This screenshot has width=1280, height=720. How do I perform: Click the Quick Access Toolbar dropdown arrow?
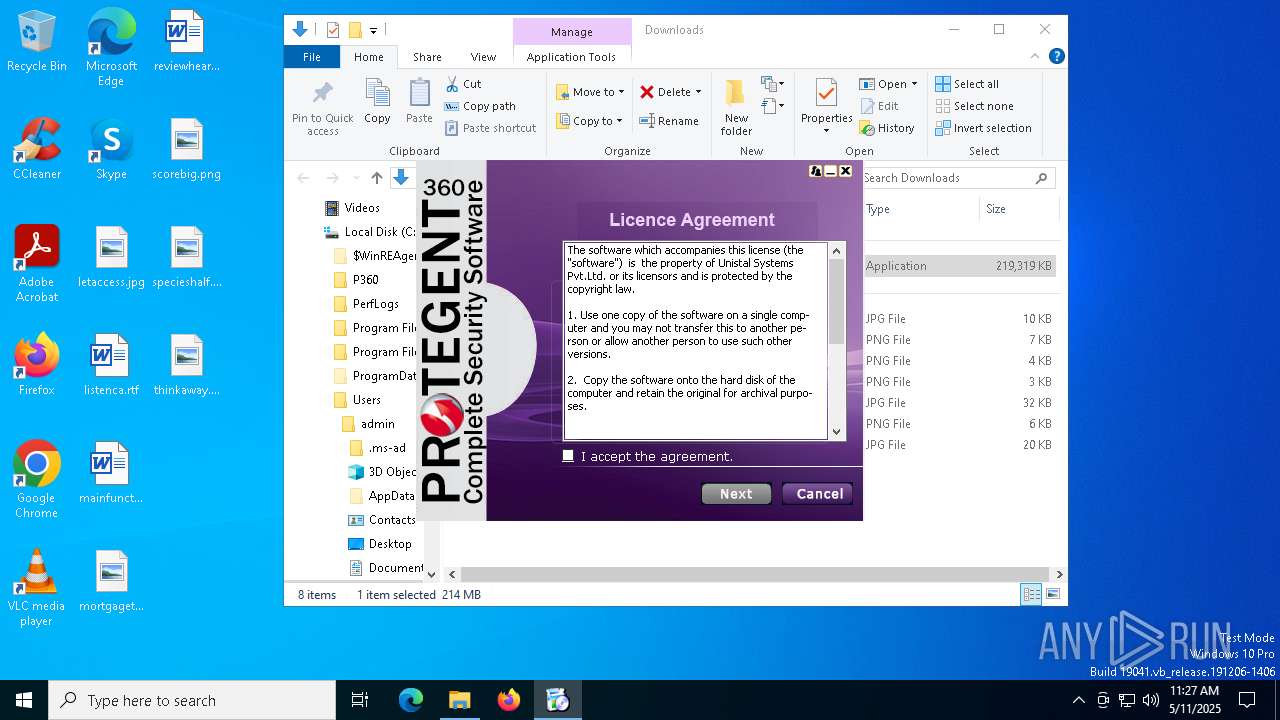[374, 31]
